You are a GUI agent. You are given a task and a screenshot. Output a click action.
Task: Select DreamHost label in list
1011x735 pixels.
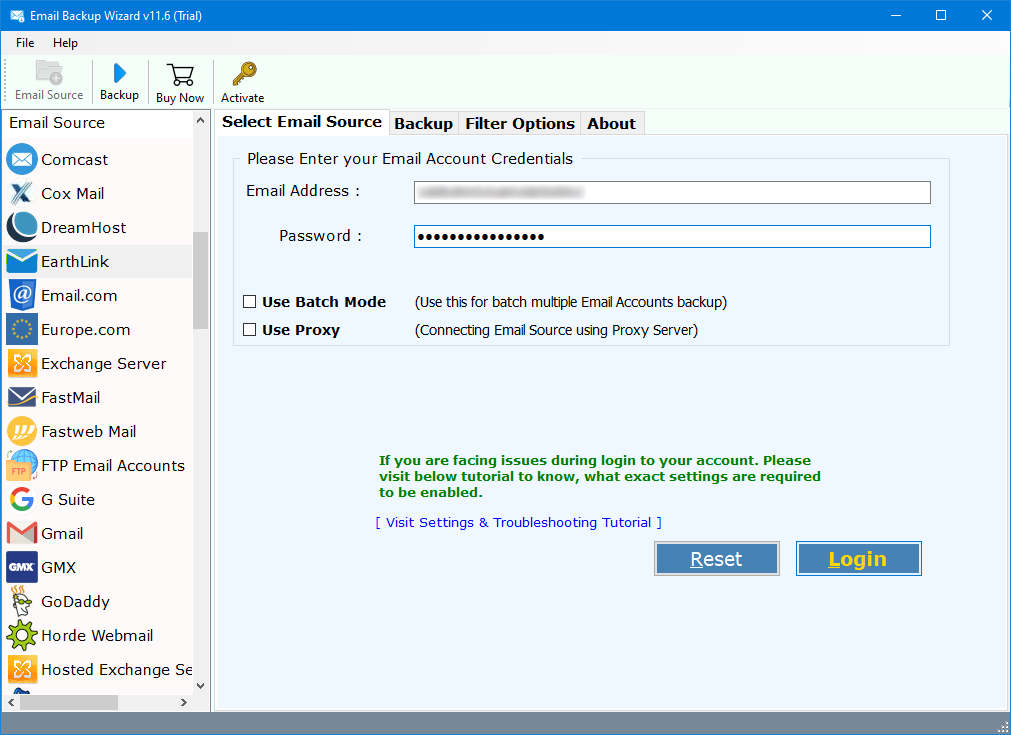click(84, 228)
